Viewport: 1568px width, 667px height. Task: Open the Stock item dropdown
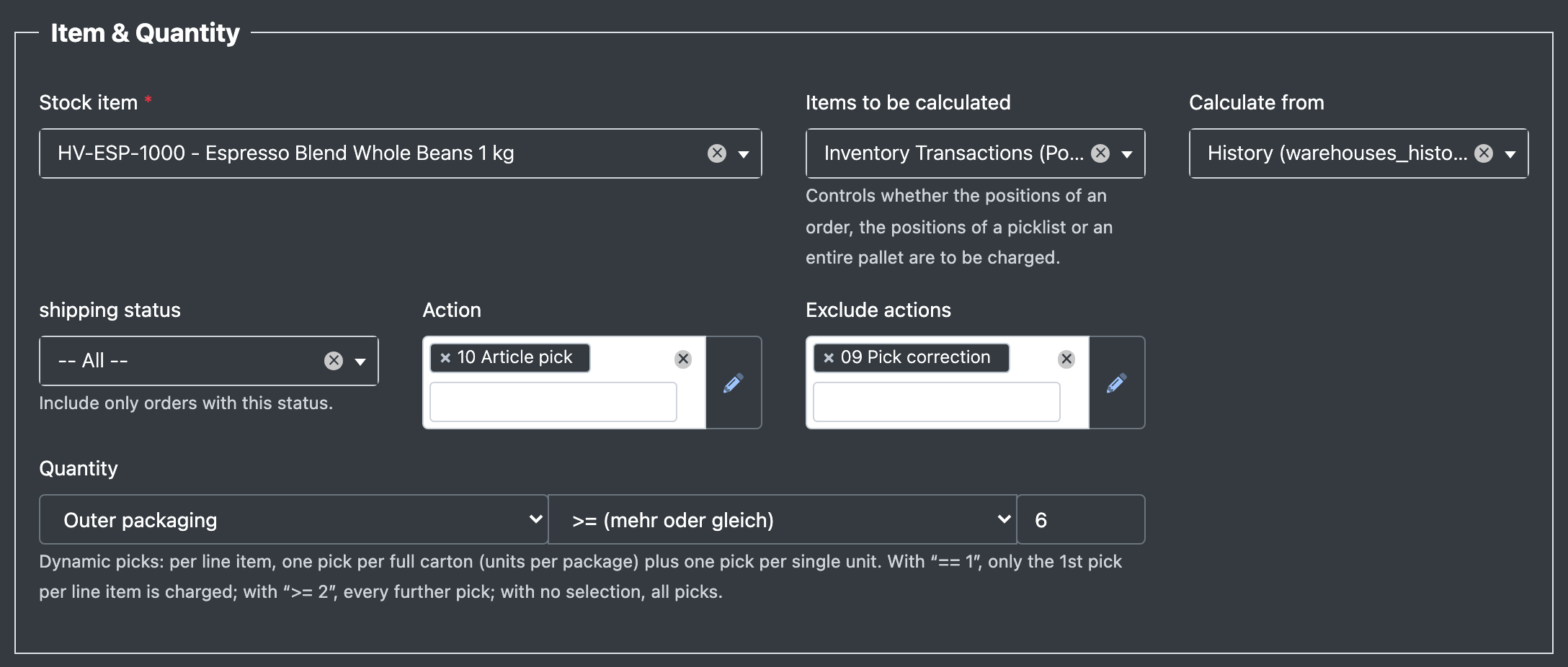744,154
